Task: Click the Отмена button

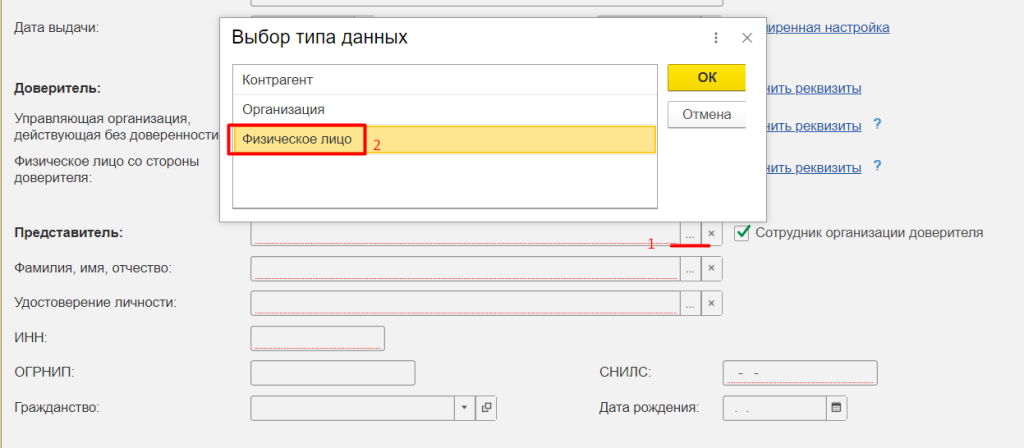Action: tap(706, 114)
